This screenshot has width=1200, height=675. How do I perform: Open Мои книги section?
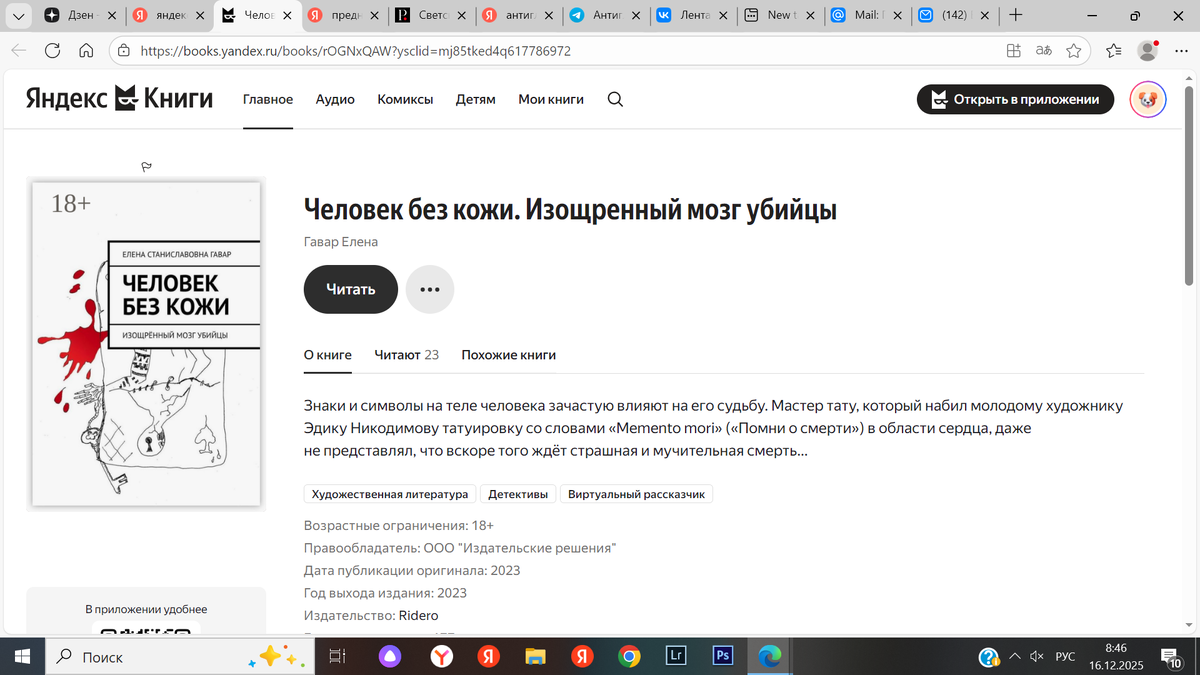coord(551,99)
